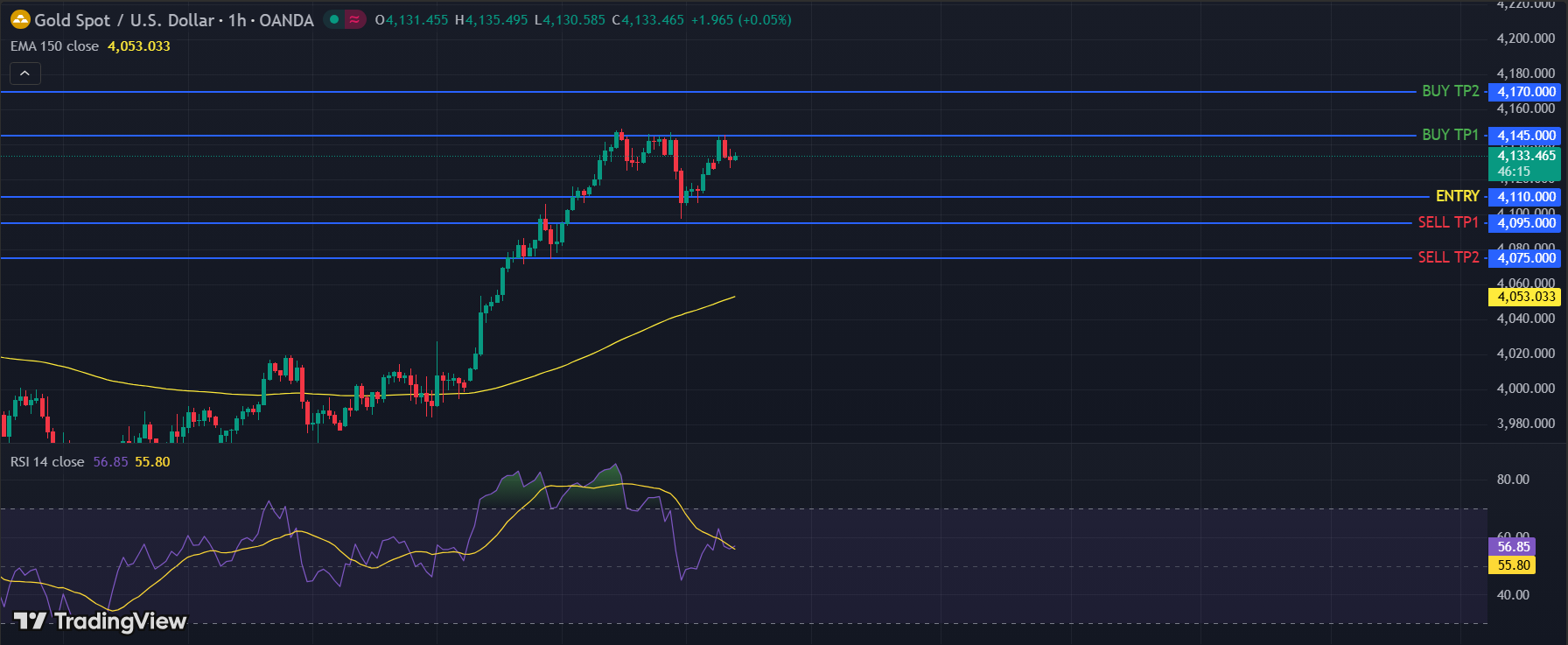Click the 4,170.000 blue price tag

[1526, 92]
